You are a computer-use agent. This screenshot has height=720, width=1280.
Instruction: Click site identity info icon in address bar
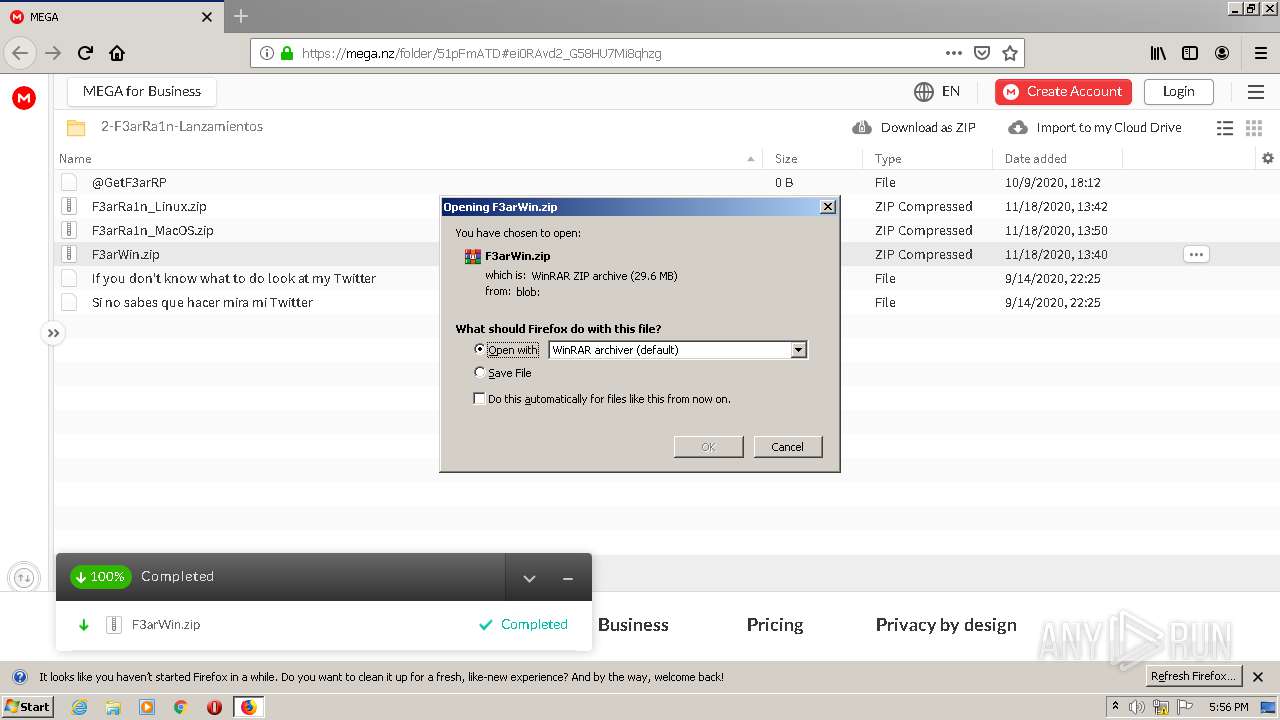(x=266, y=53)
